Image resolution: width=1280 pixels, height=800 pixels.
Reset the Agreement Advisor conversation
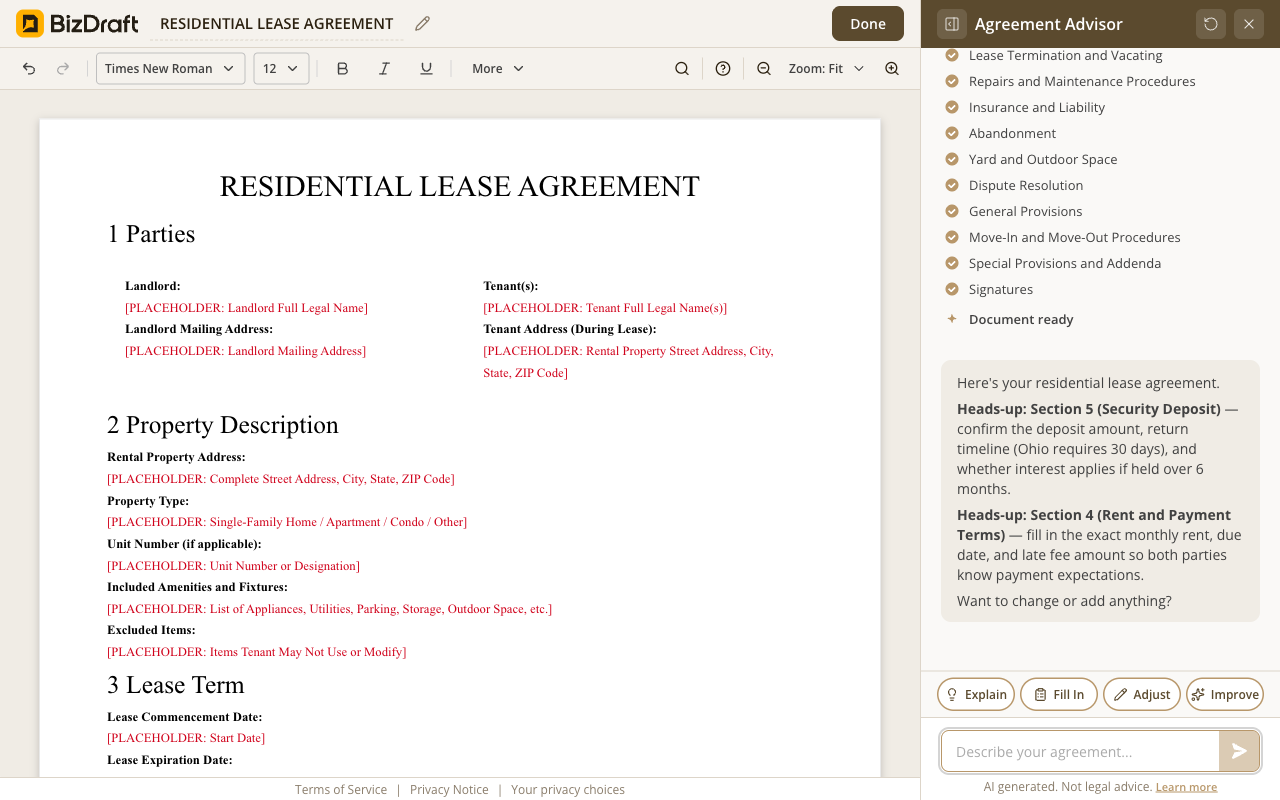tap(1211, 24)
